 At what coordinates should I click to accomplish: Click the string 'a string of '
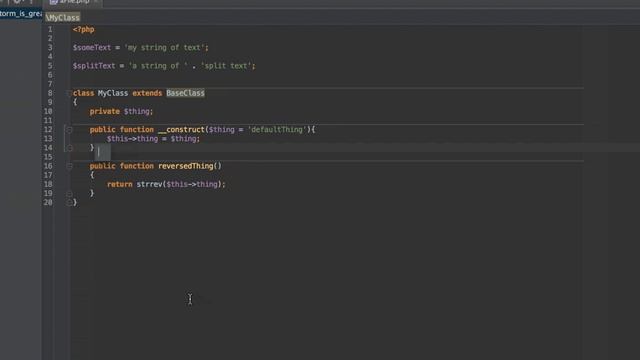[x=158, y=66]
